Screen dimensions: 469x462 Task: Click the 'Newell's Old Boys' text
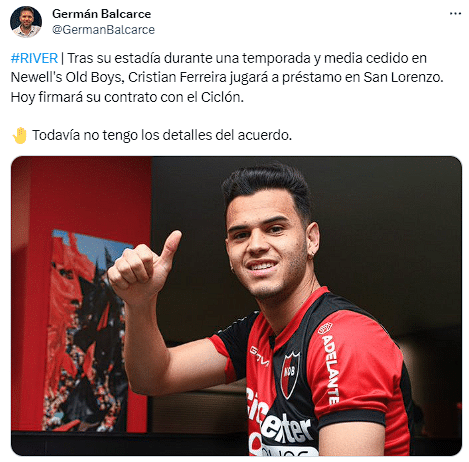[x=67, y=77]
